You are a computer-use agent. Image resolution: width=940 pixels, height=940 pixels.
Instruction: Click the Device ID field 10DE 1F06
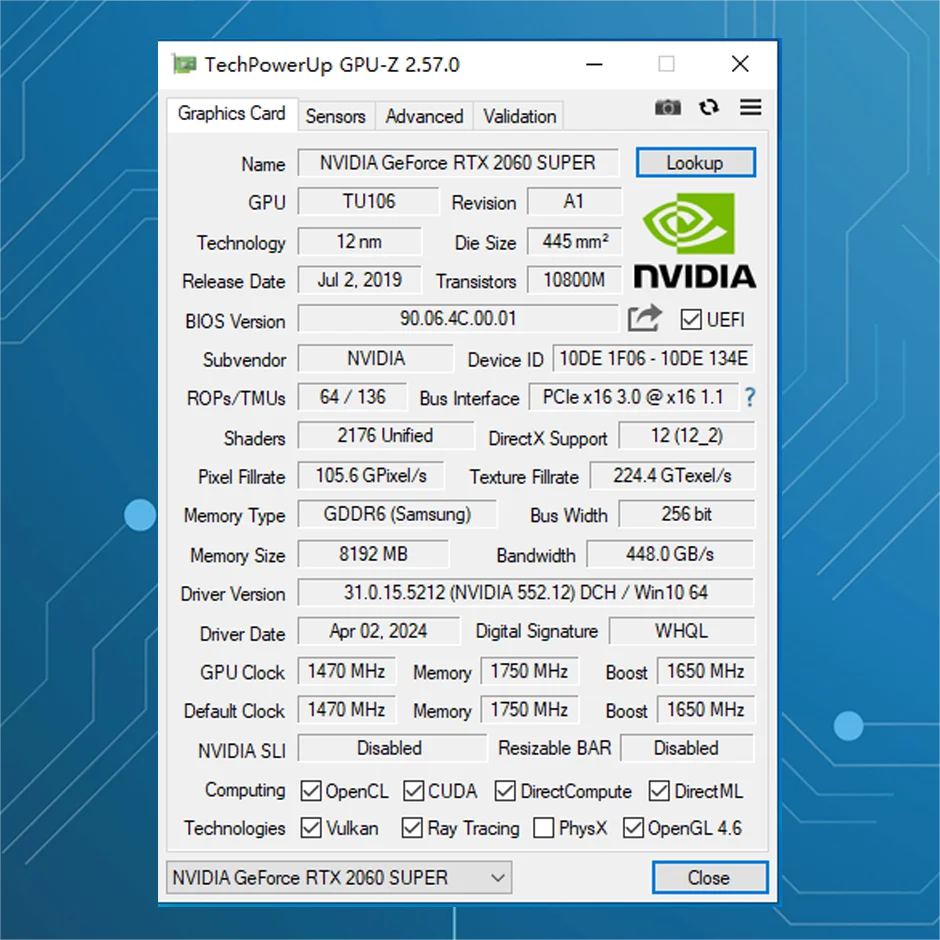[x=653, y=358]
